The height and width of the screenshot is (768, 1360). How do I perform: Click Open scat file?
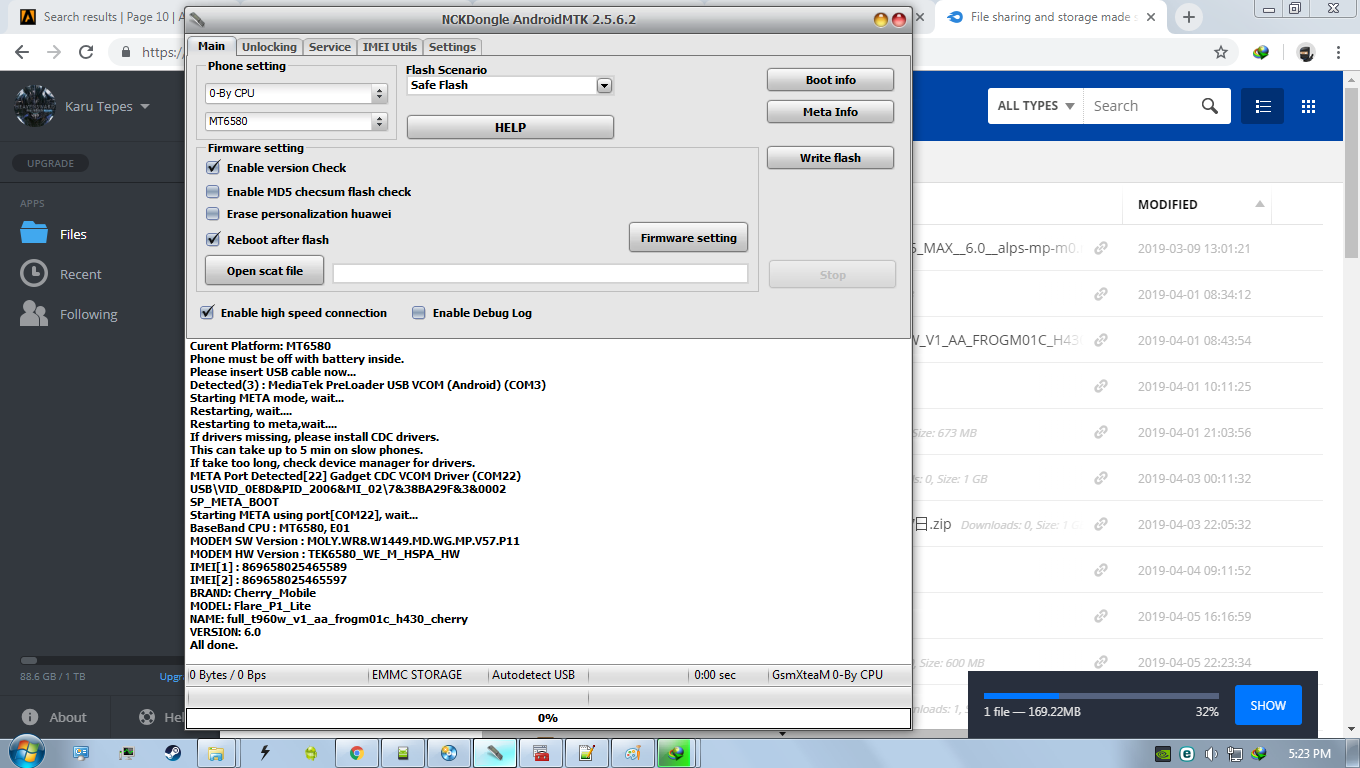264,271
